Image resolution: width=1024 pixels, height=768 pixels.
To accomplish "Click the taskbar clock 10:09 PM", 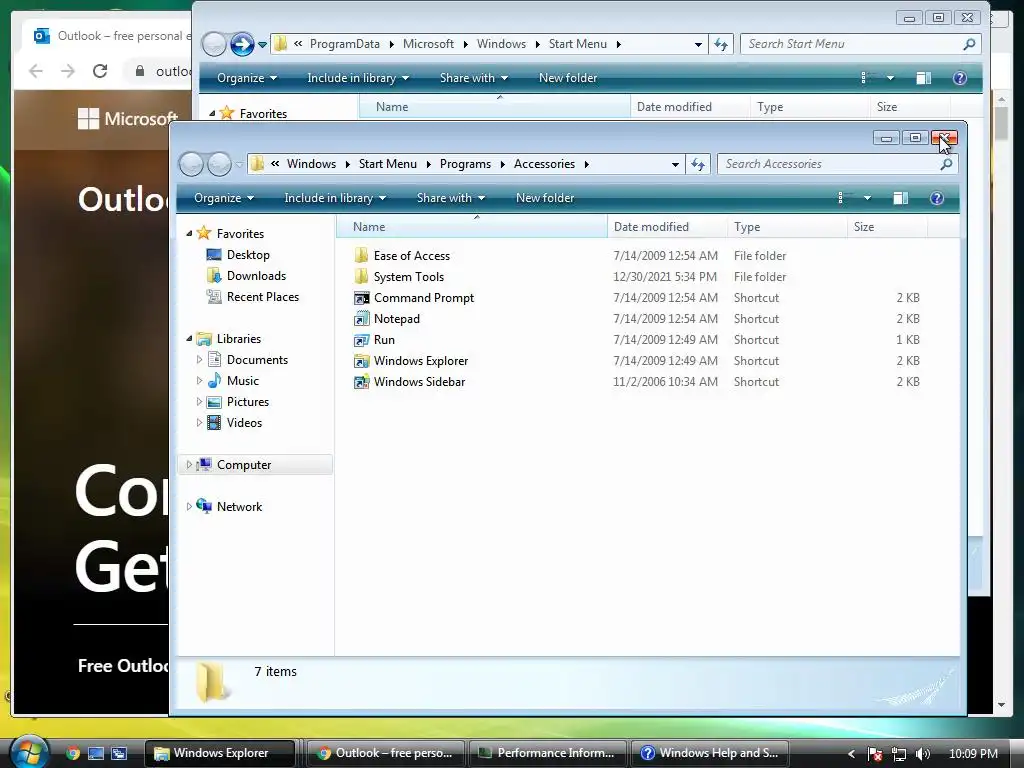I will (x=972, y=754).
